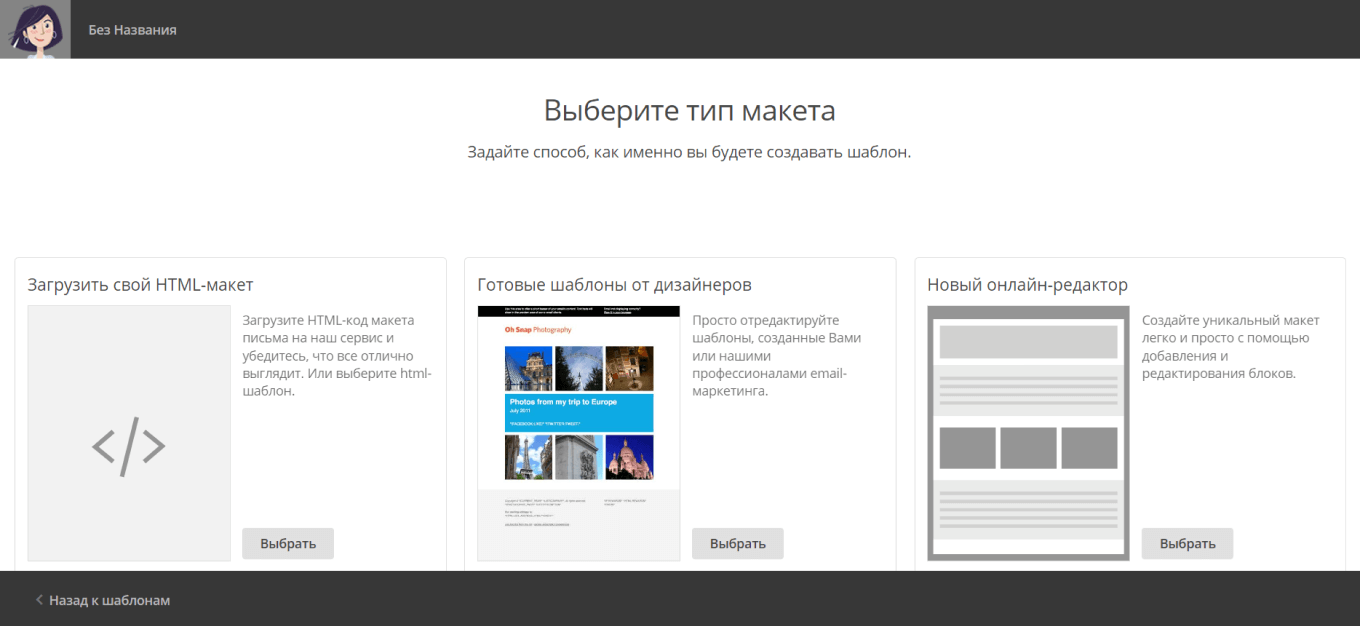Click the 'Выберите тип макета' page heading
Viewport: 1360px width, 626px height.
tap(689, 110)
